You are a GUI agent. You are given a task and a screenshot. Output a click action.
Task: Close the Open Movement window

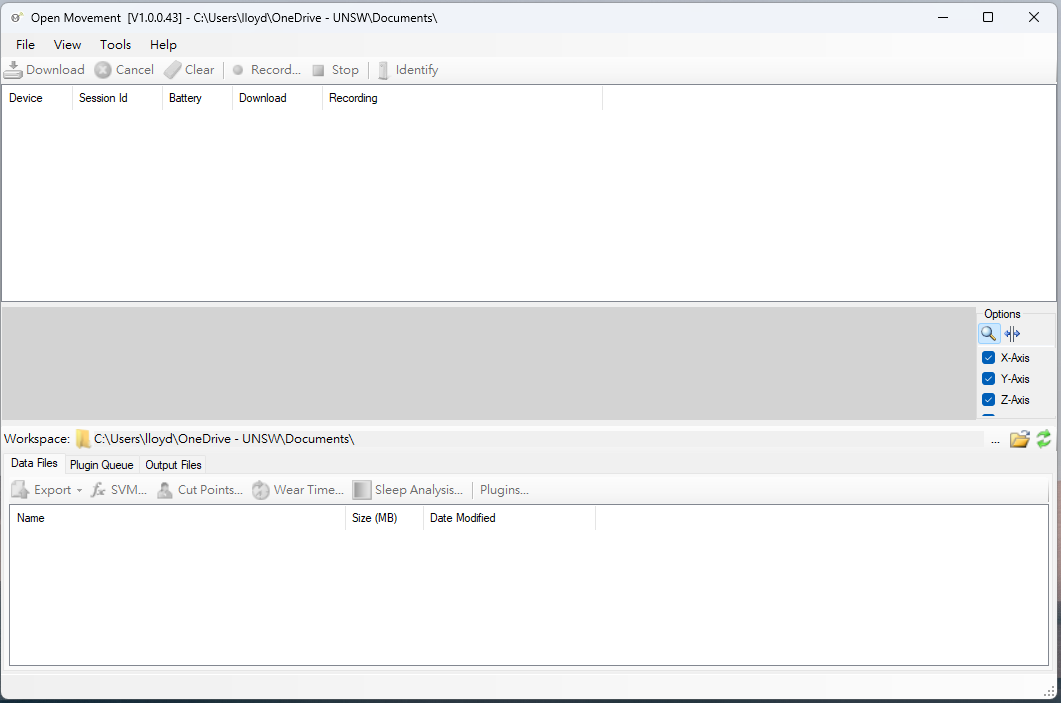(1034, 18)
